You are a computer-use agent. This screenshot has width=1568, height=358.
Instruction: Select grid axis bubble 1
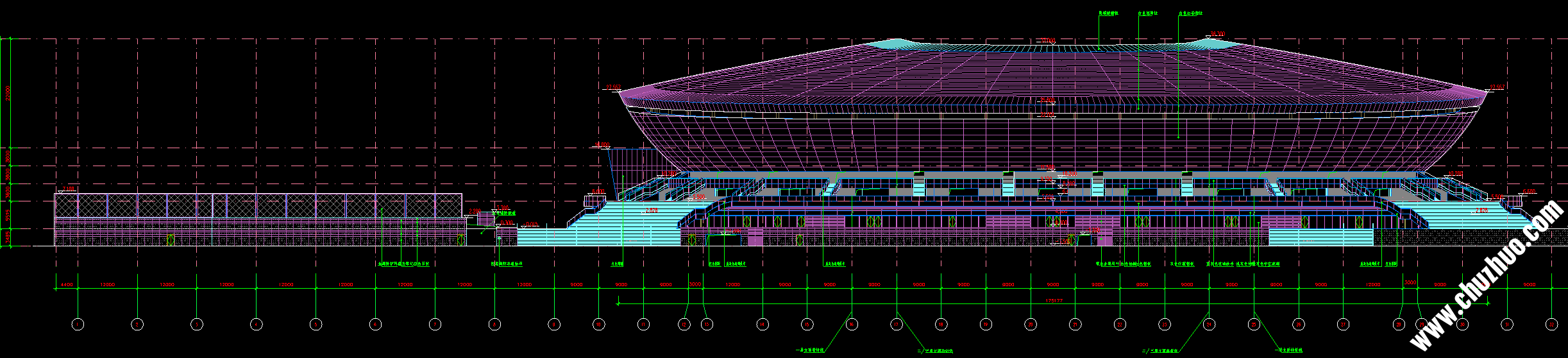click(78, 325)
